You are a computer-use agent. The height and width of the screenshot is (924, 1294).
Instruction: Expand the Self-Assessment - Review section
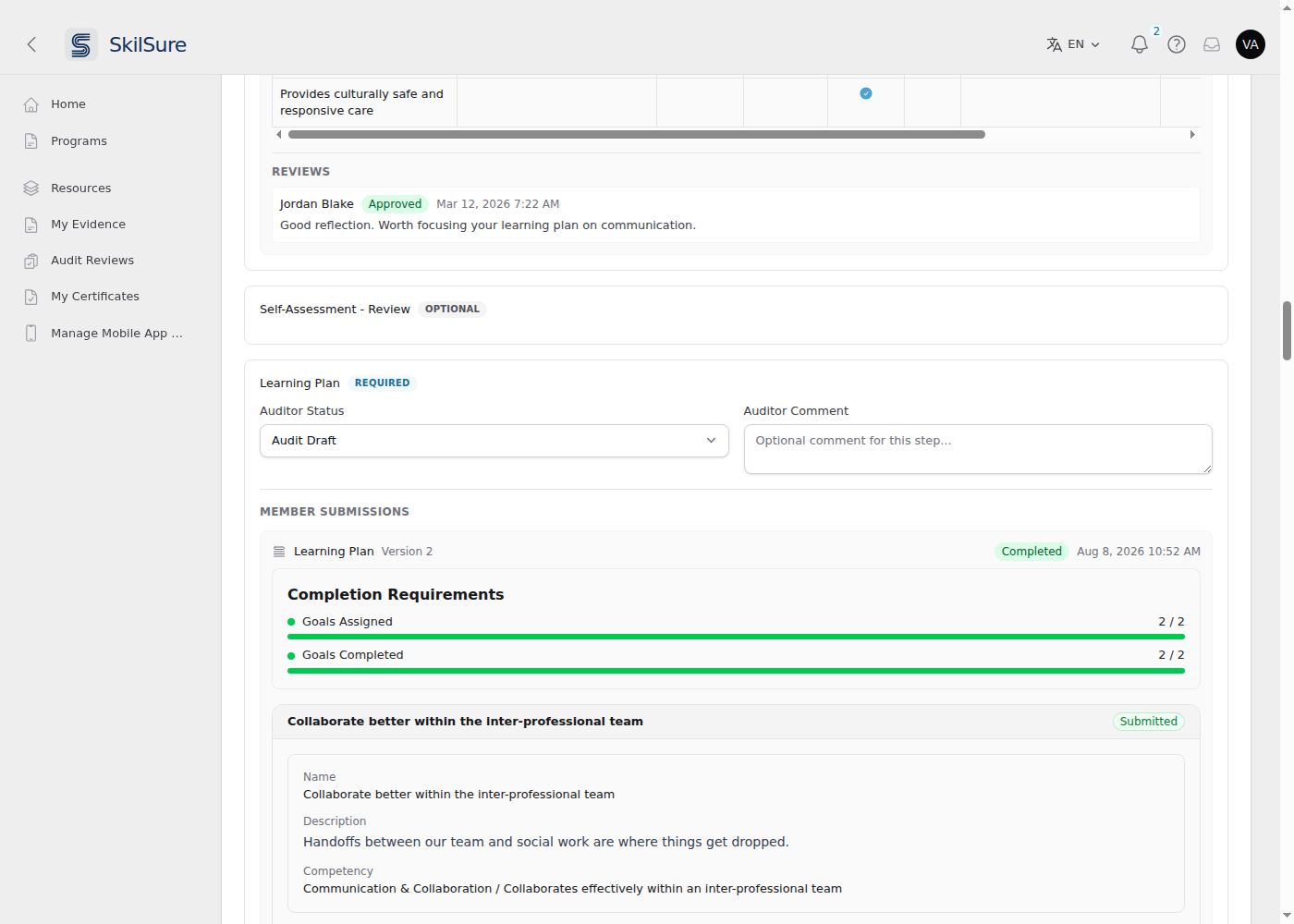[x=736, y=314]
